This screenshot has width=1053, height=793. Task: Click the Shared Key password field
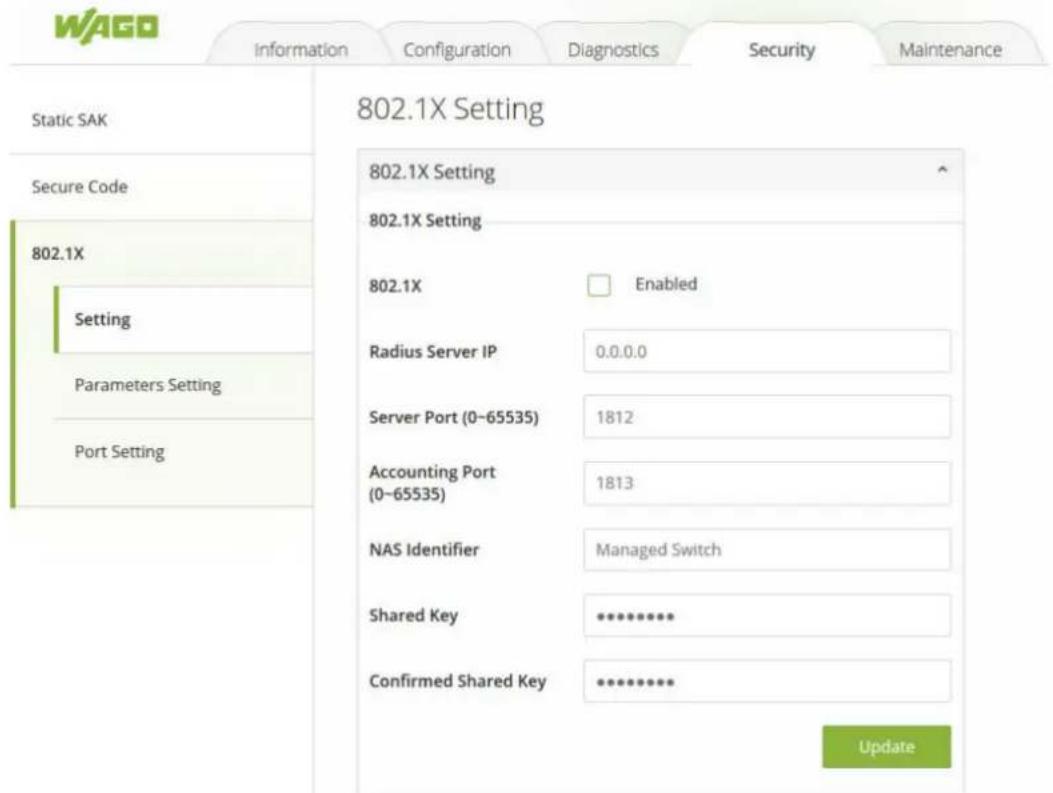coord(767,615)
